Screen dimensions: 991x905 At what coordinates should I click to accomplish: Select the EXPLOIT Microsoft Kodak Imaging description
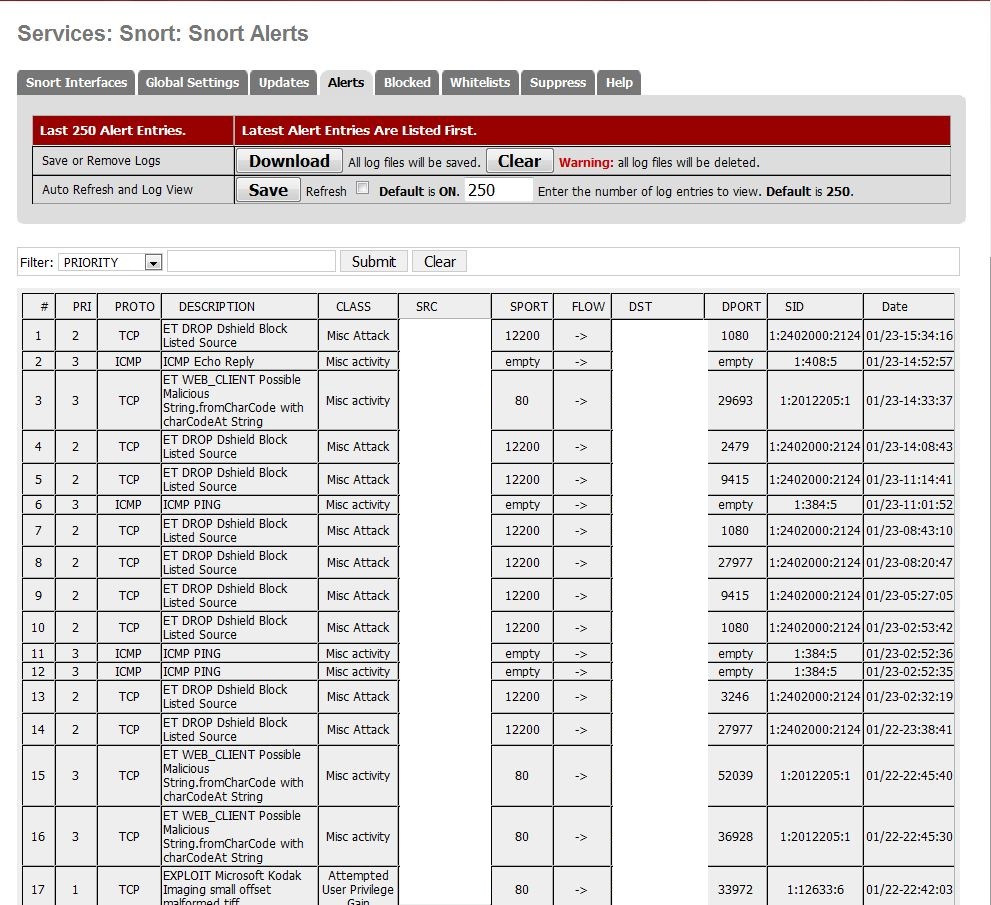click(232, 887)
